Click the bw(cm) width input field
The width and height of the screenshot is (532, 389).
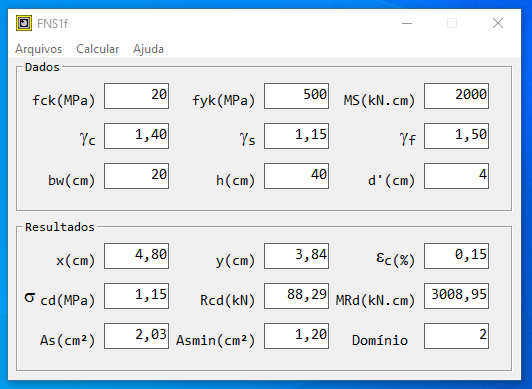(136, 176)
